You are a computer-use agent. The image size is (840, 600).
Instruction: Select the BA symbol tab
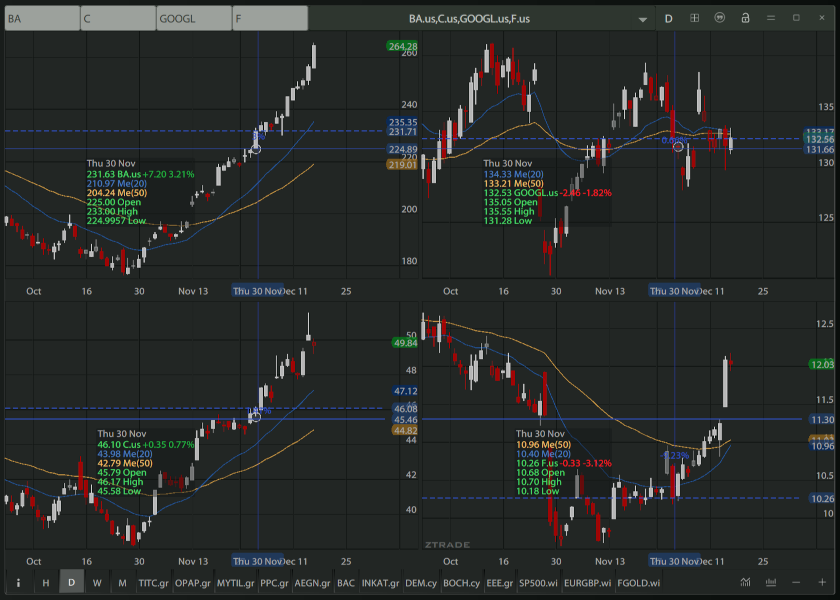42,18
